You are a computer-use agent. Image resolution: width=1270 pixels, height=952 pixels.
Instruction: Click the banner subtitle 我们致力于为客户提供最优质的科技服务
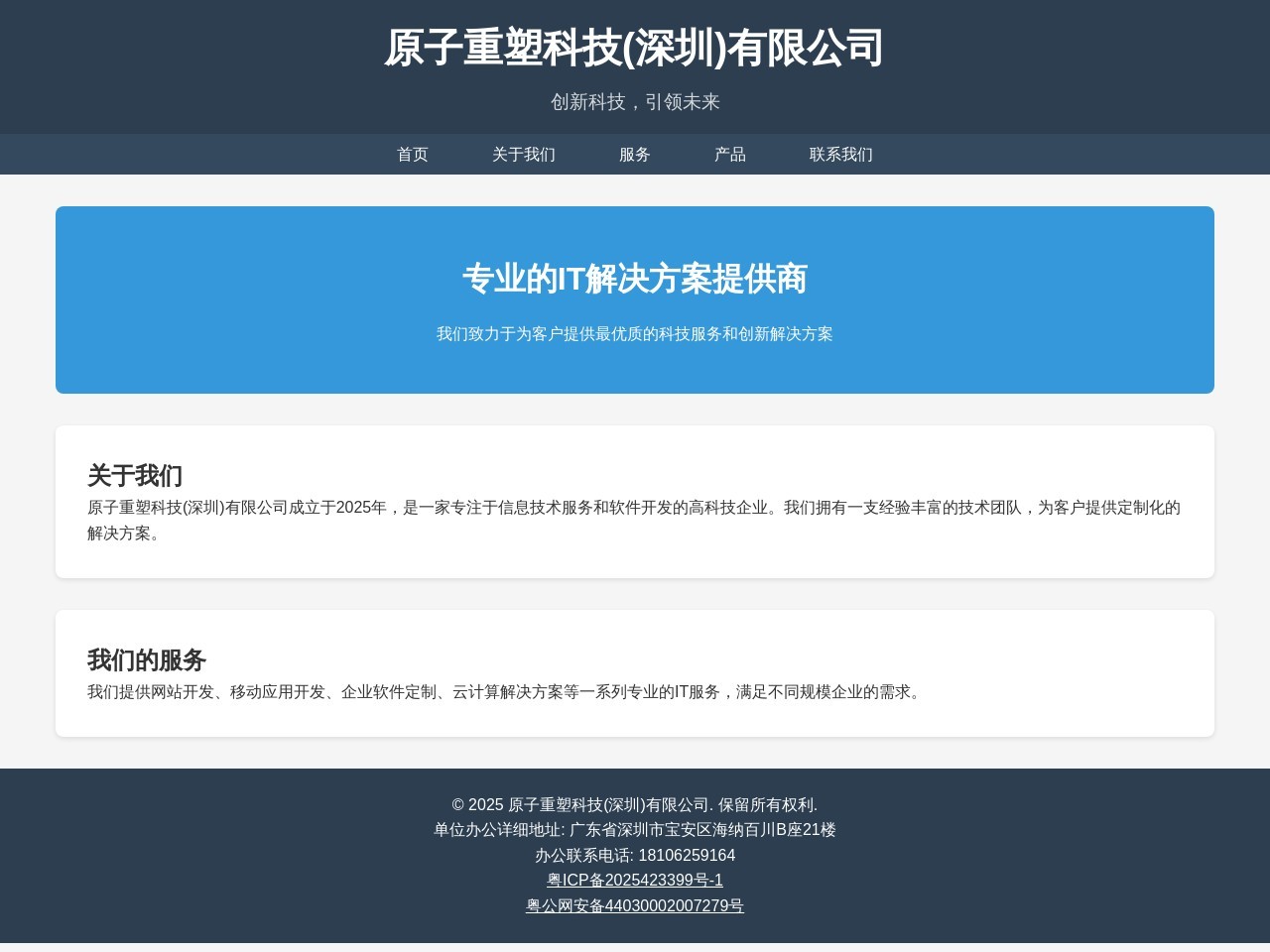(635, 334)
